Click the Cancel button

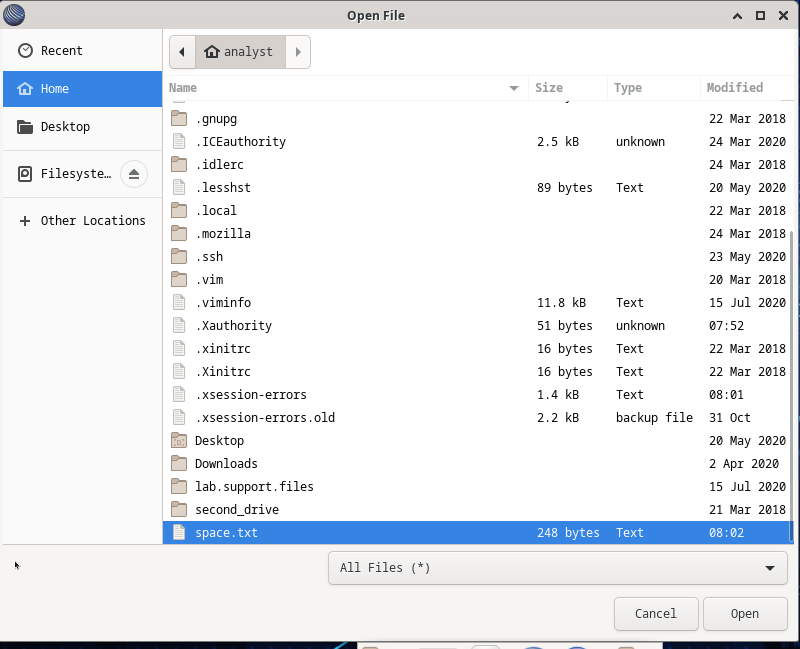click(x=656, y=613)
